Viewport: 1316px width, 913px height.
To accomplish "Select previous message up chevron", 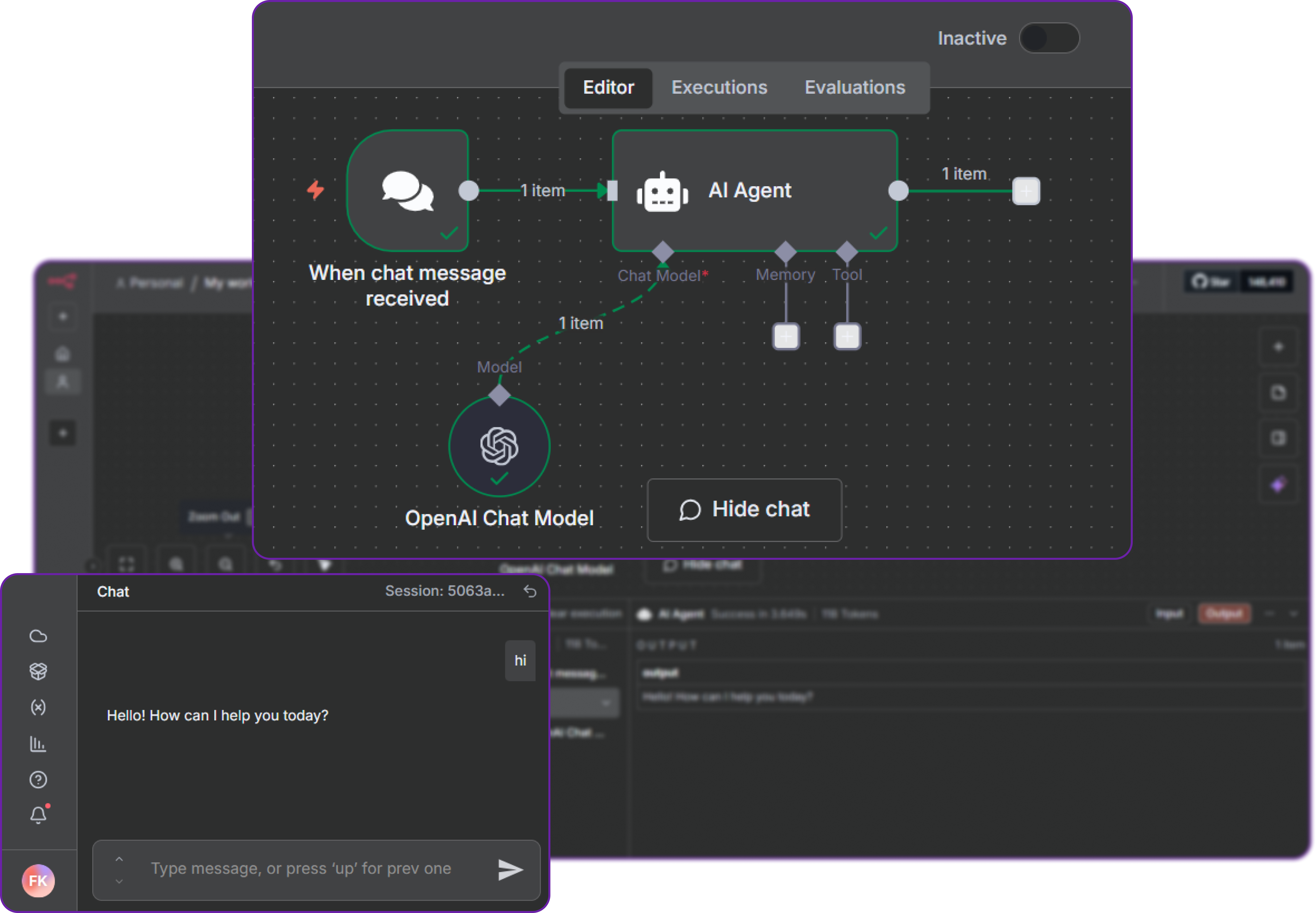I will coord(119,859).
